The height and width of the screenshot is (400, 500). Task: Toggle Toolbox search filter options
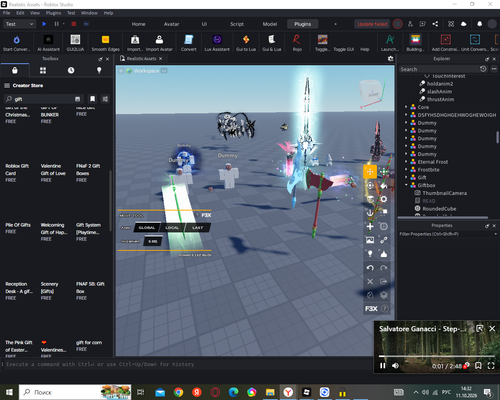105,99
